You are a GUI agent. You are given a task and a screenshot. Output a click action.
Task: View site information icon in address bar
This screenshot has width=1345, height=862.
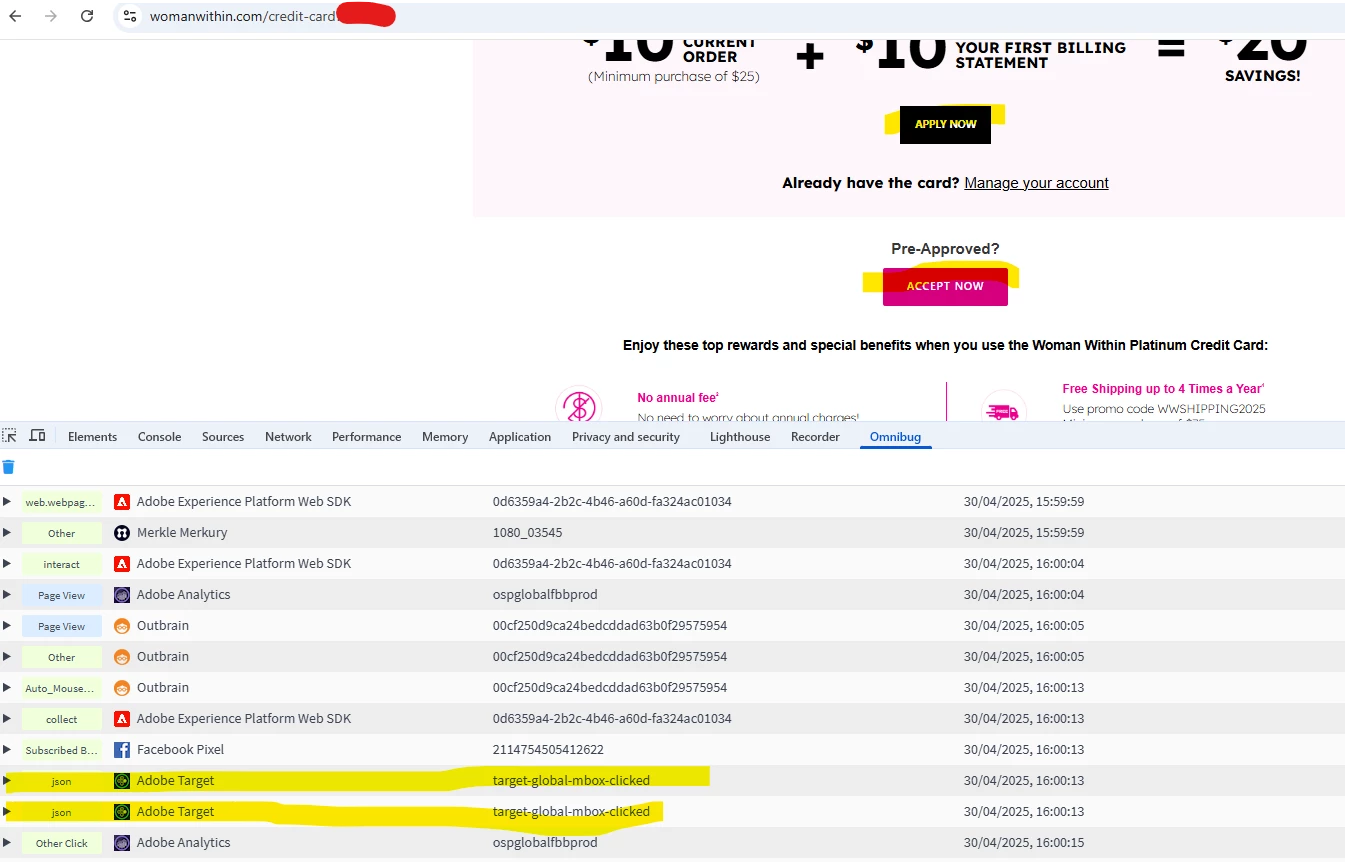pyautogui.click(x=130, y=16)
